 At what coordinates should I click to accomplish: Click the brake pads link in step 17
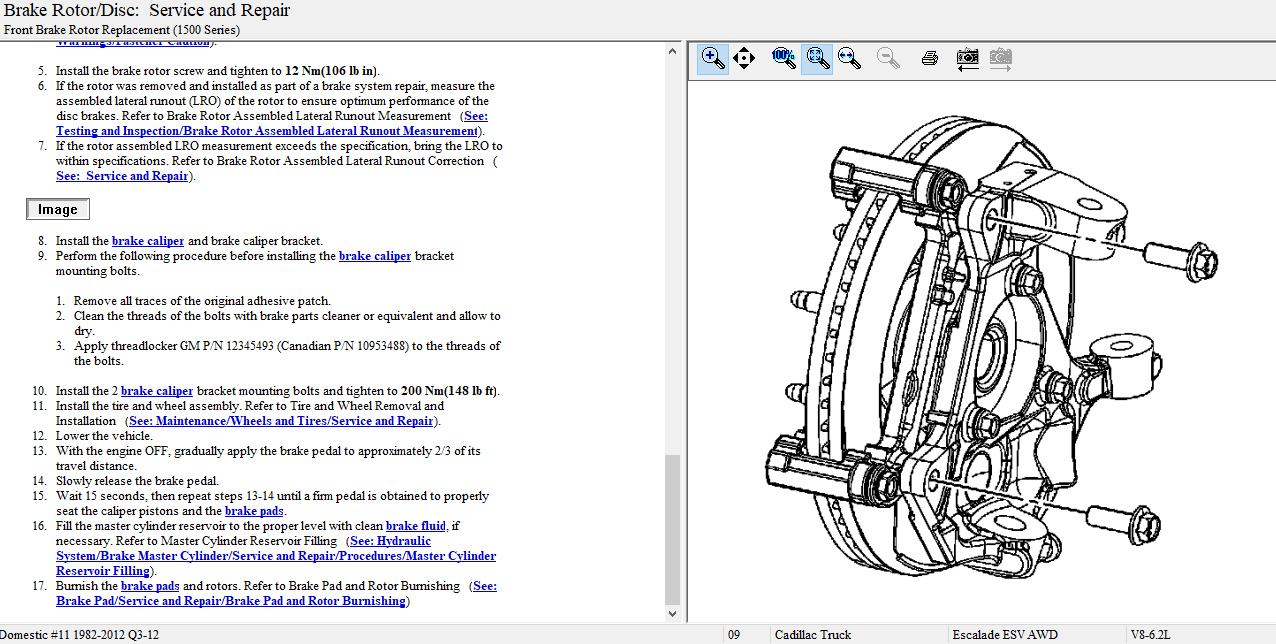click(150, 586)
